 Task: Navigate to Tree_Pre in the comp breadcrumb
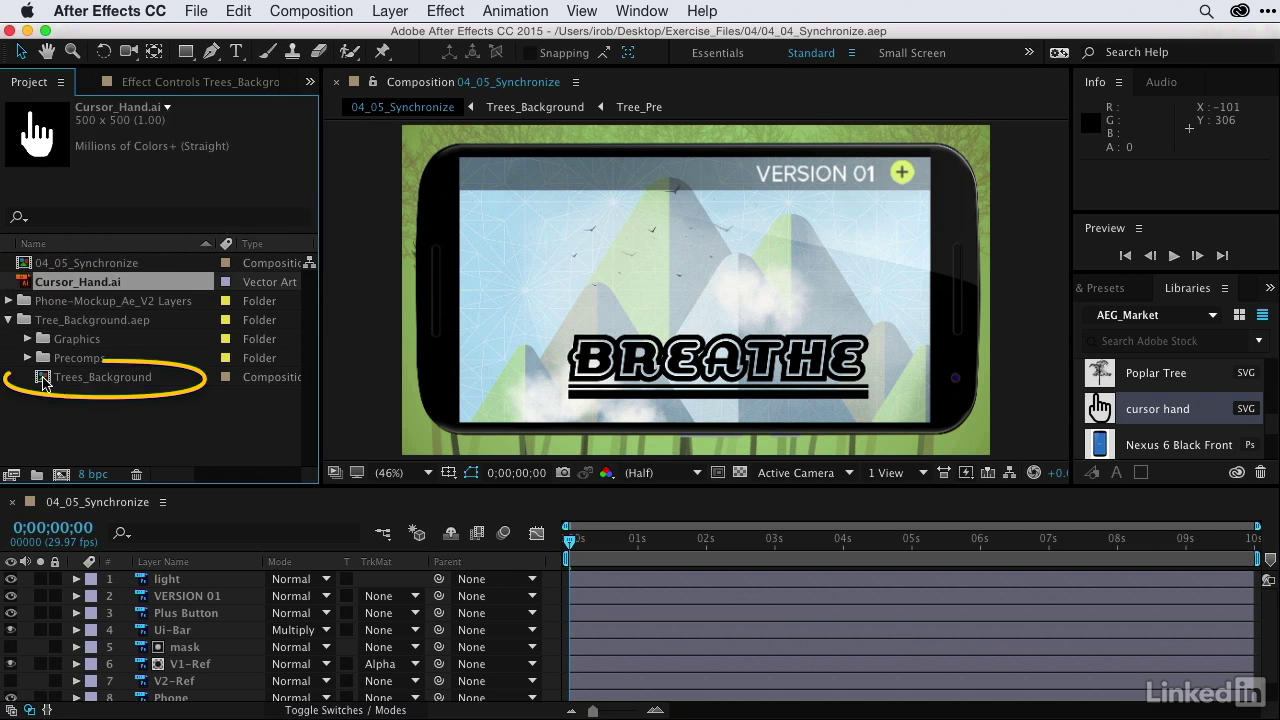point(639,107)
